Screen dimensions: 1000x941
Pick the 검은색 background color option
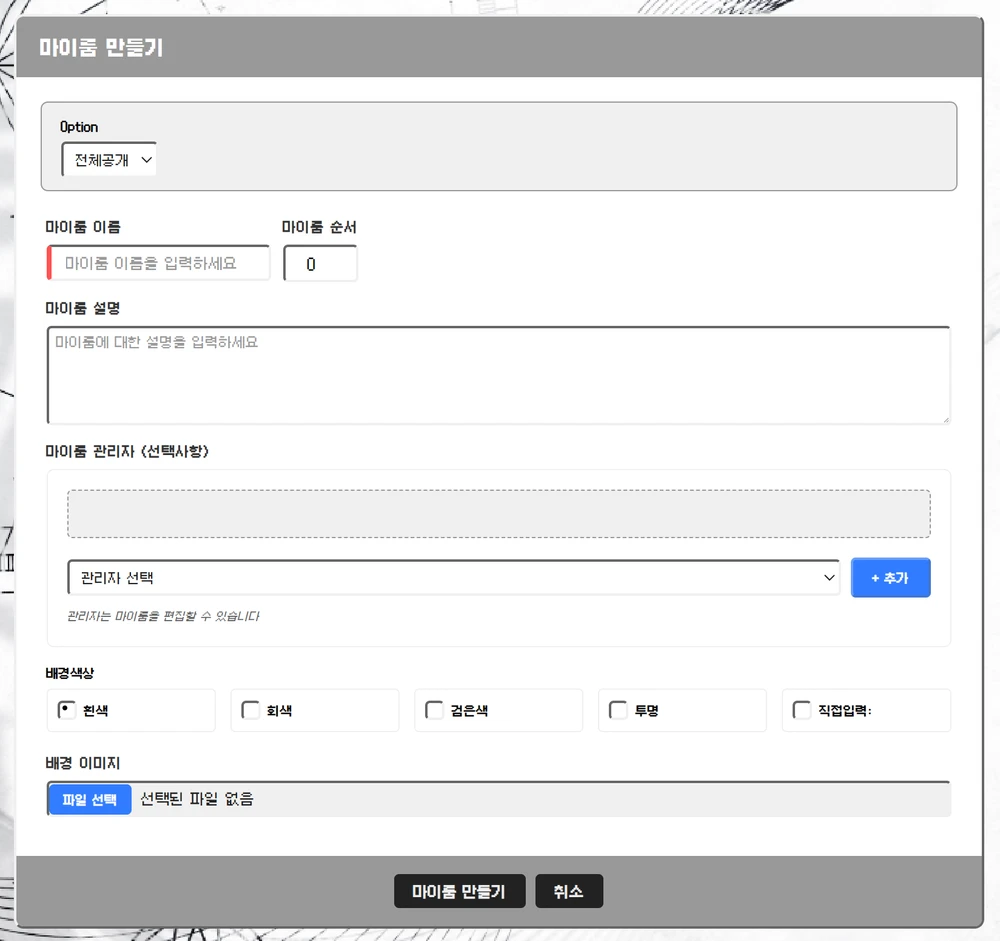pos(435,710)
